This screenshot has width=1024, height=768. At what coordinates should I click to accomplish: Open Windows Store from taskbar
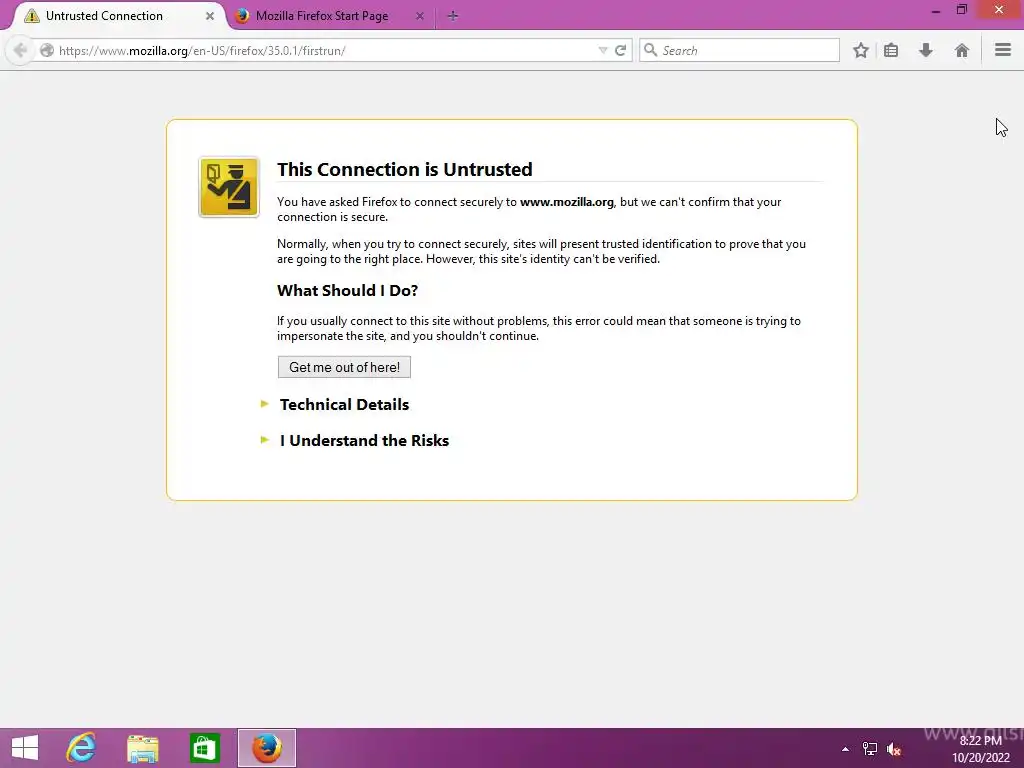(x=204, y=748)
